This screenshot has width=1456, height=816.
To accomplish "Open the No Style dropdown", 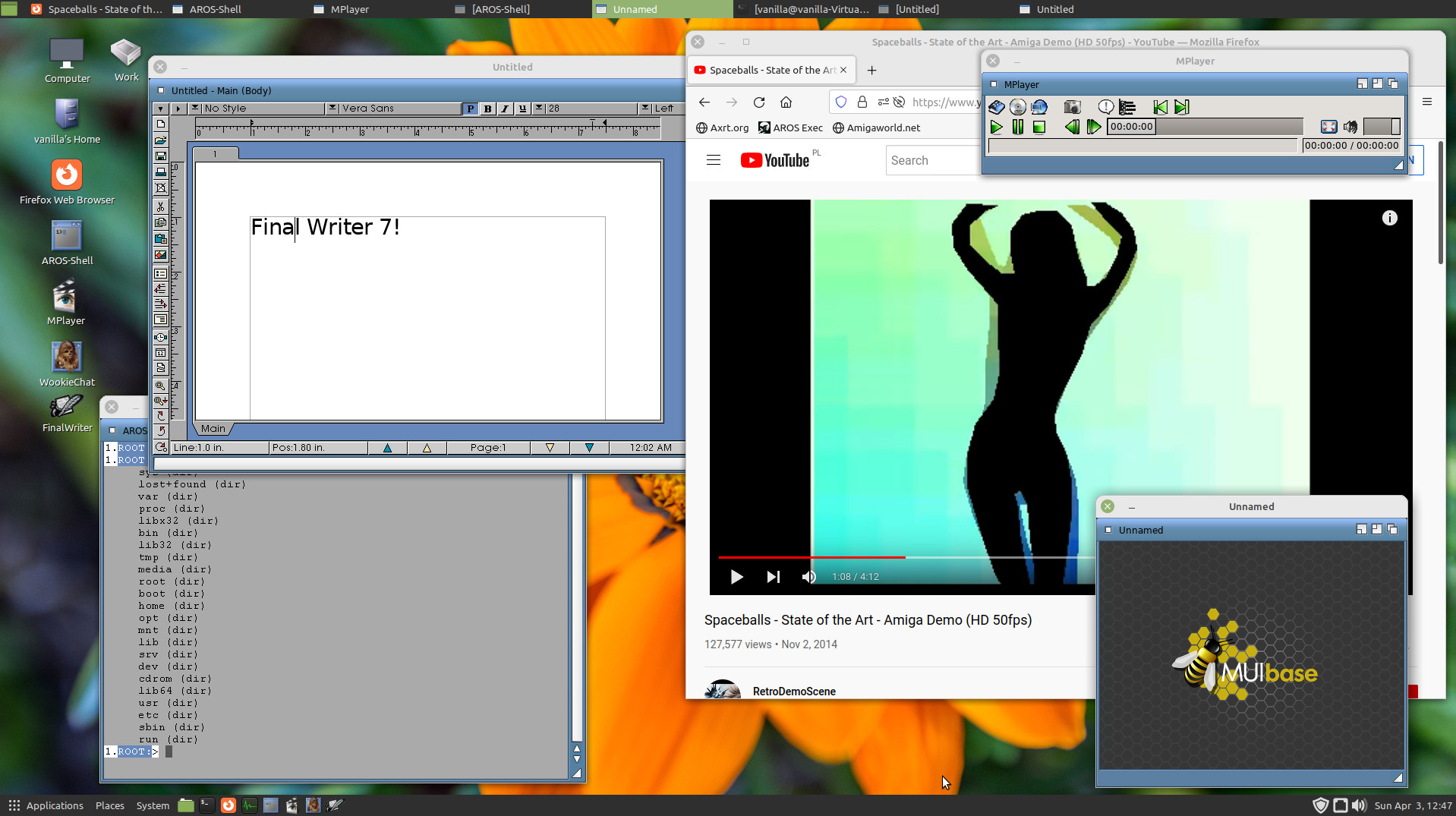I will pyautogui.click(x=195, y=109).
